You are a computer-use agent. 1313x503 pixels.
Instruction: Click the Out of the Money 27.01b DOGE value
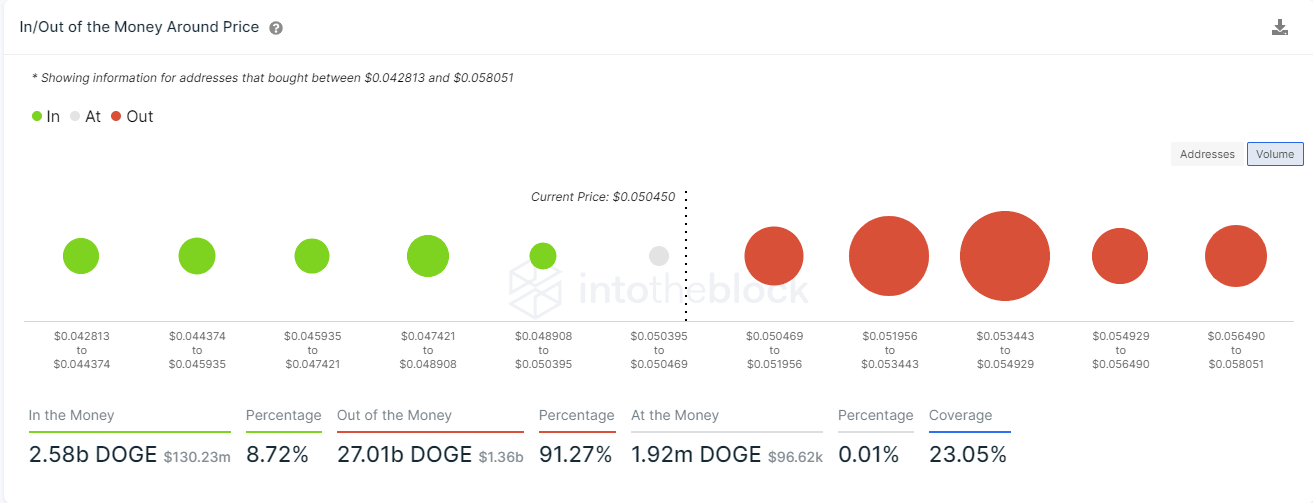coord(404,455)
